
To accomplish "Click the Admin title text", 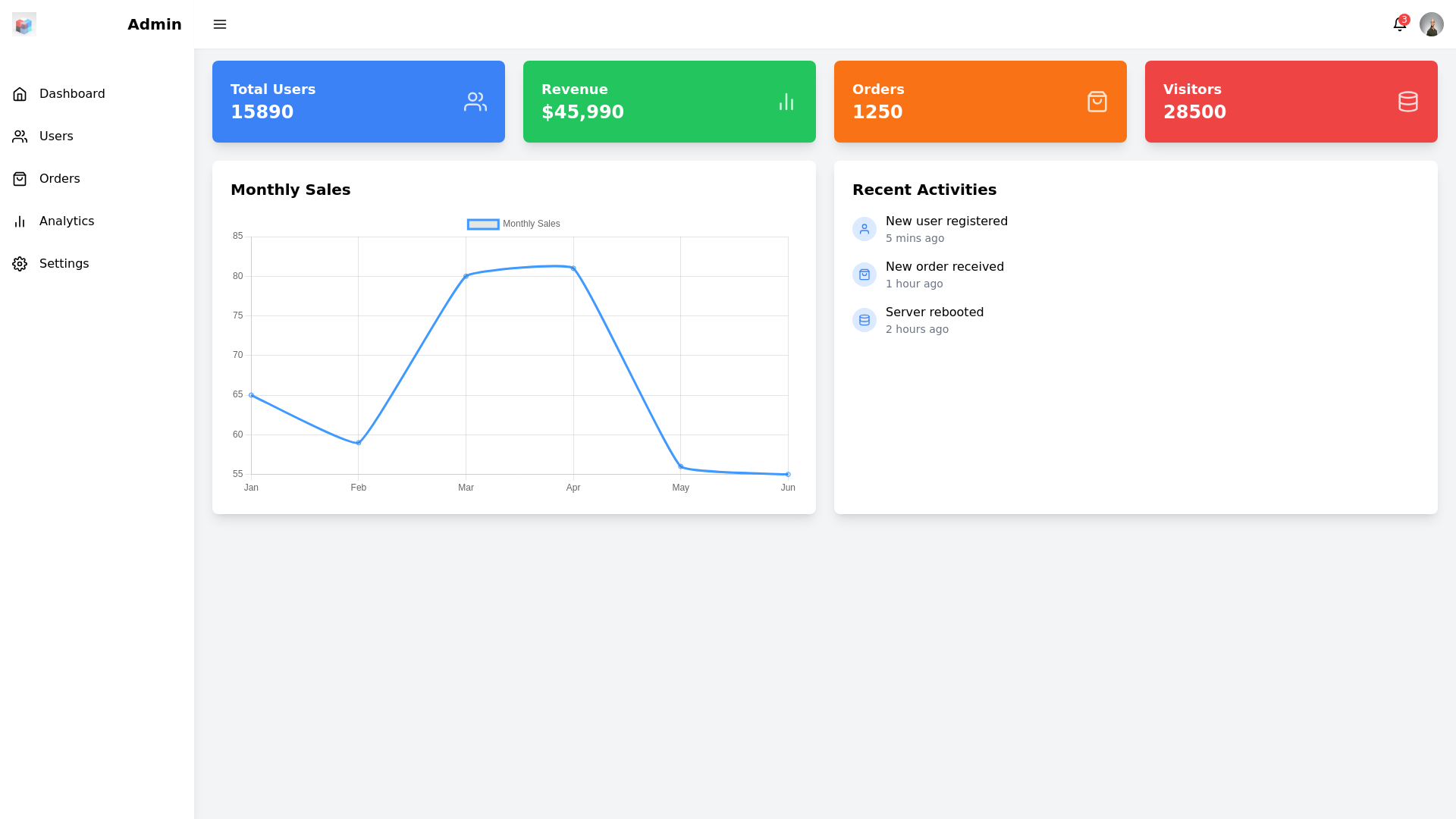I will click(x=155, y=24).
